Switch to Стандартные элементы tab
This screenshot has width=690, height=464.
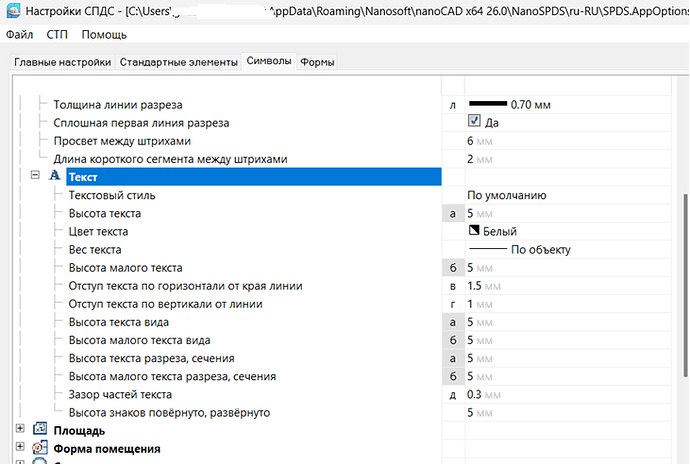click(x=179, y=62)
